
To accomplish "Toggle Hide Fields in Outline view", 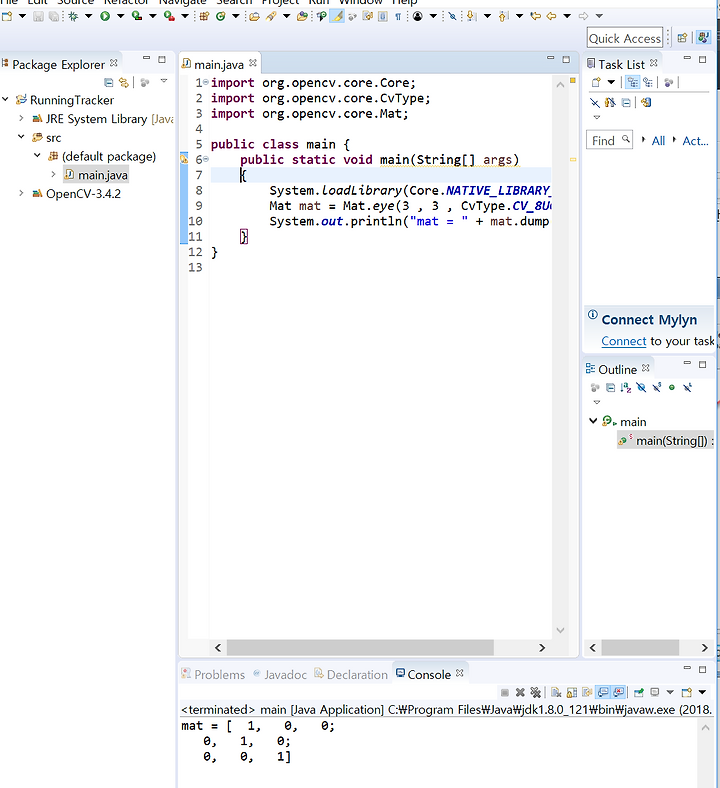I will [x=641, y=387].
